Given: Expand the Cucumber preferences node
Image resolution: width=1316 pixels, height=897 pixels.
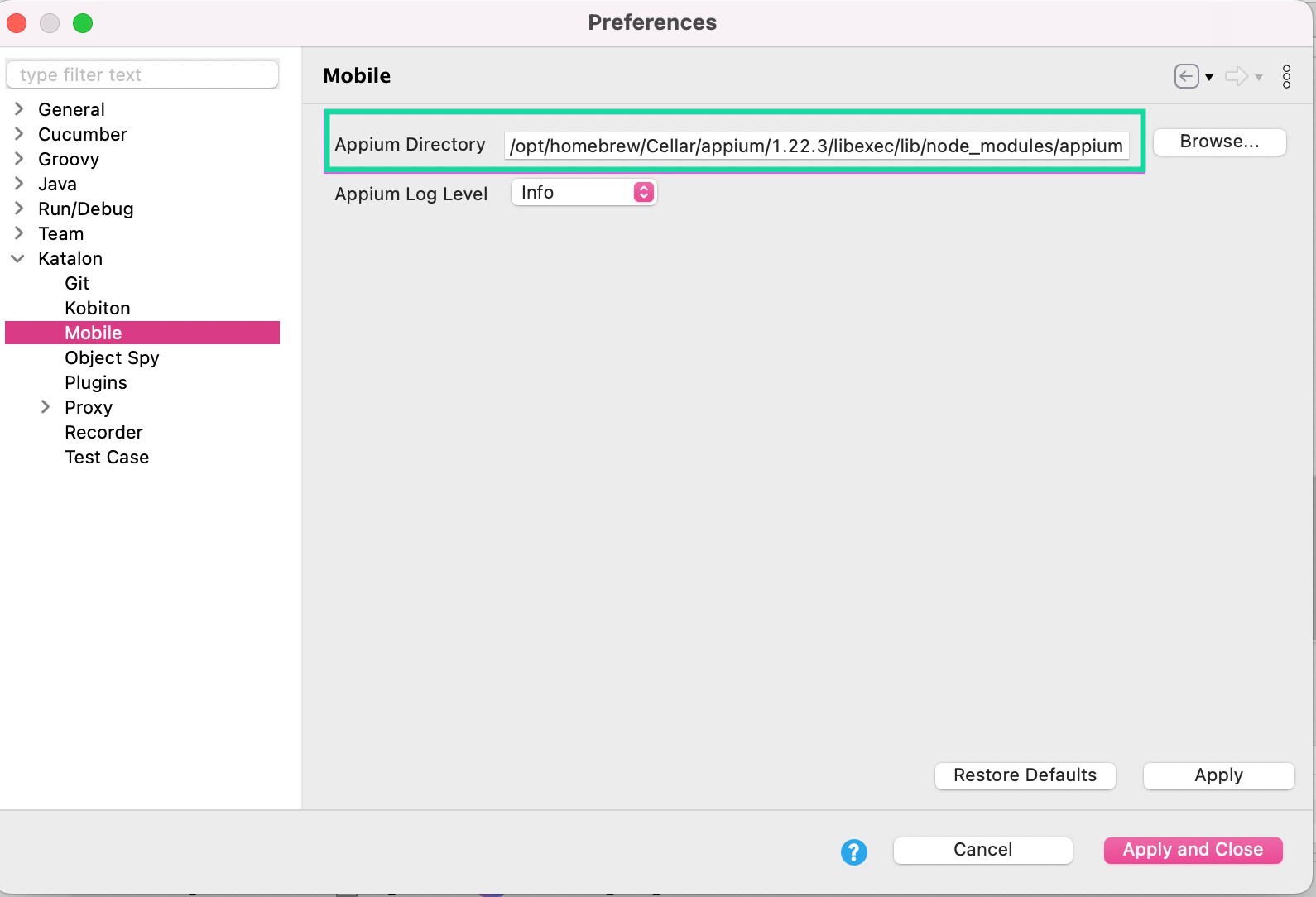Looking at the screenshot, I should (x=19, y=134).
